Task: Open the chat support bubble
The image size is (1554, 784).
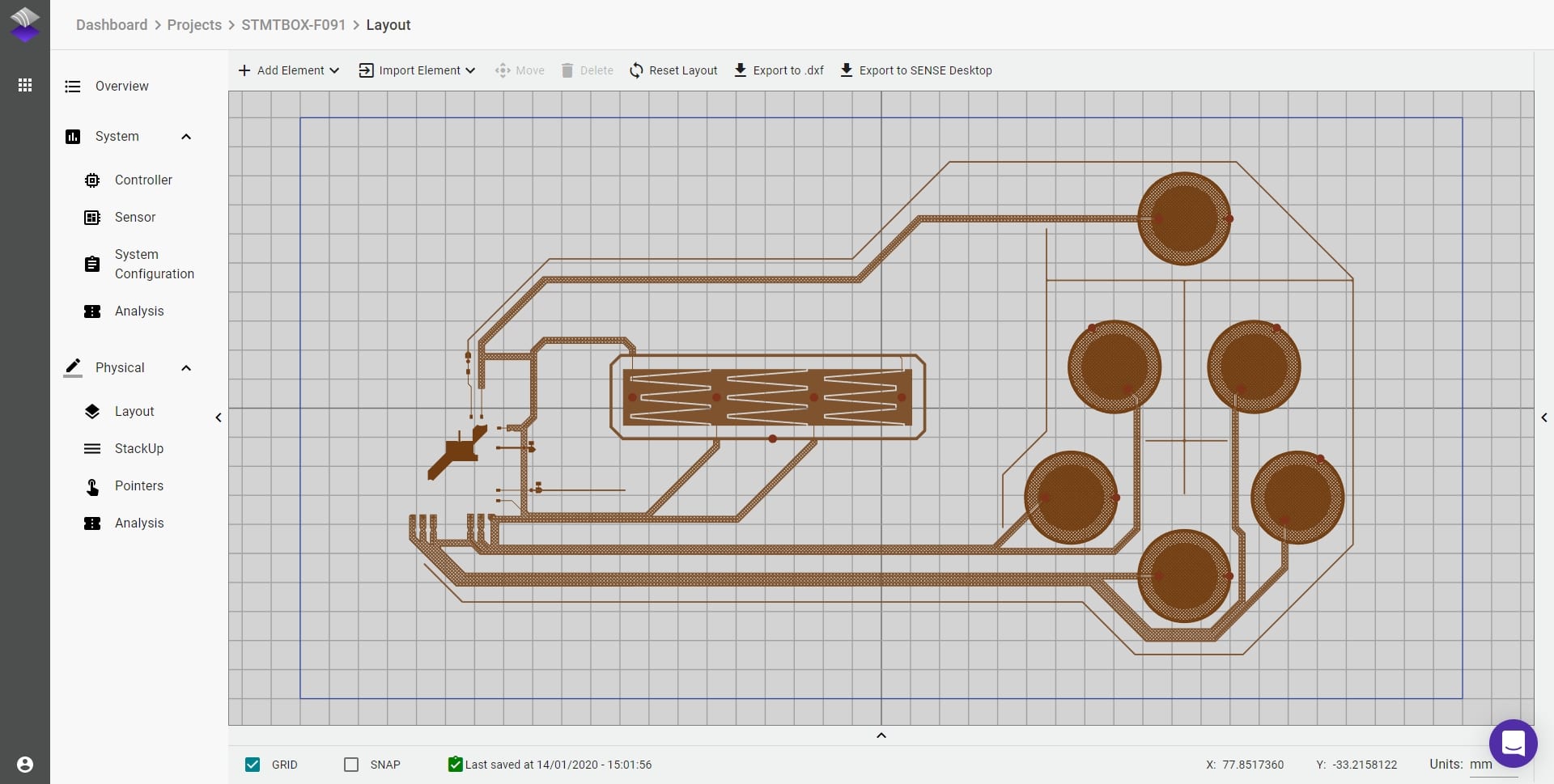Action: [1513, 743]
